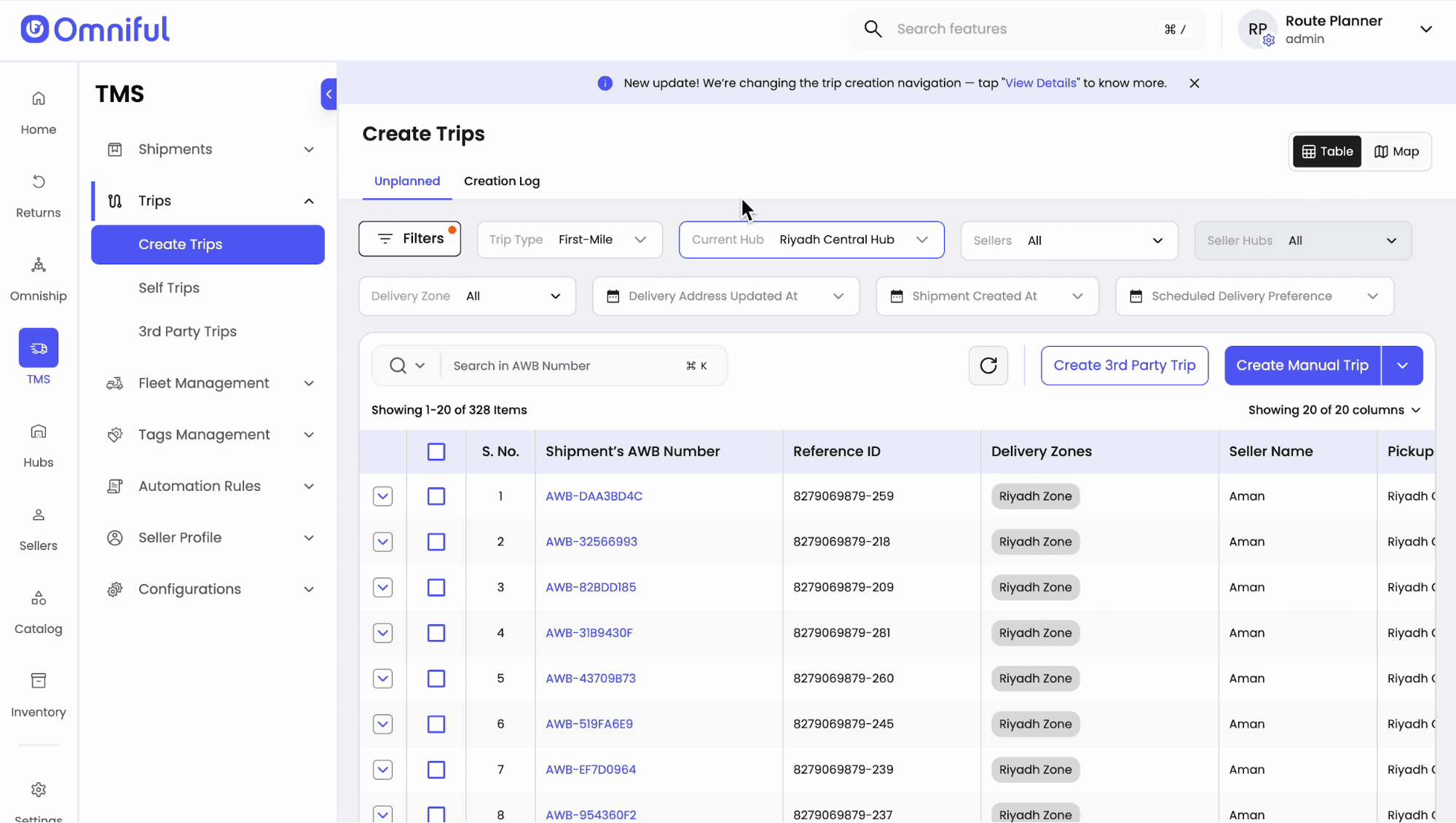
Task: Switch to the Creation Log tab
Action: 501,181
